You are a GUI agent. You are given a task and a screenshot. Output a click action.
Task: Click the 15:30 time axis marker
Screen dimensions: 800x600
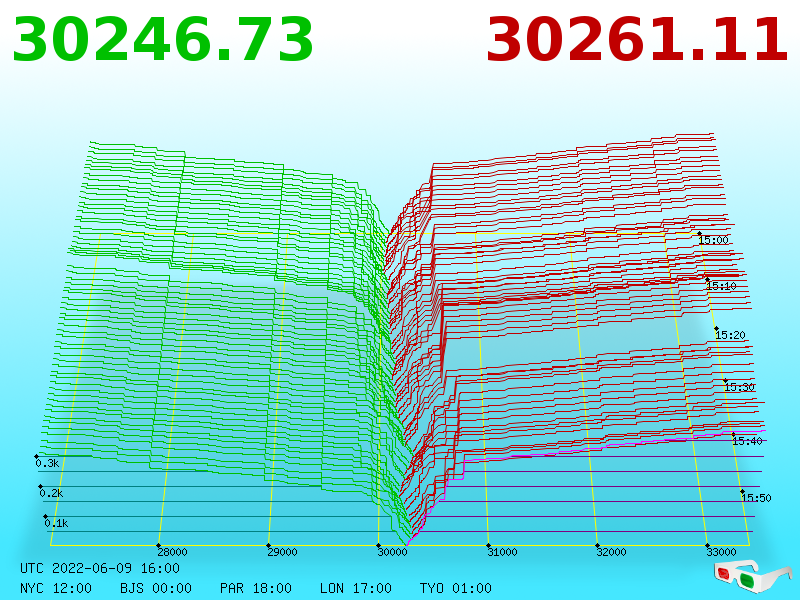tap(739, 387)
